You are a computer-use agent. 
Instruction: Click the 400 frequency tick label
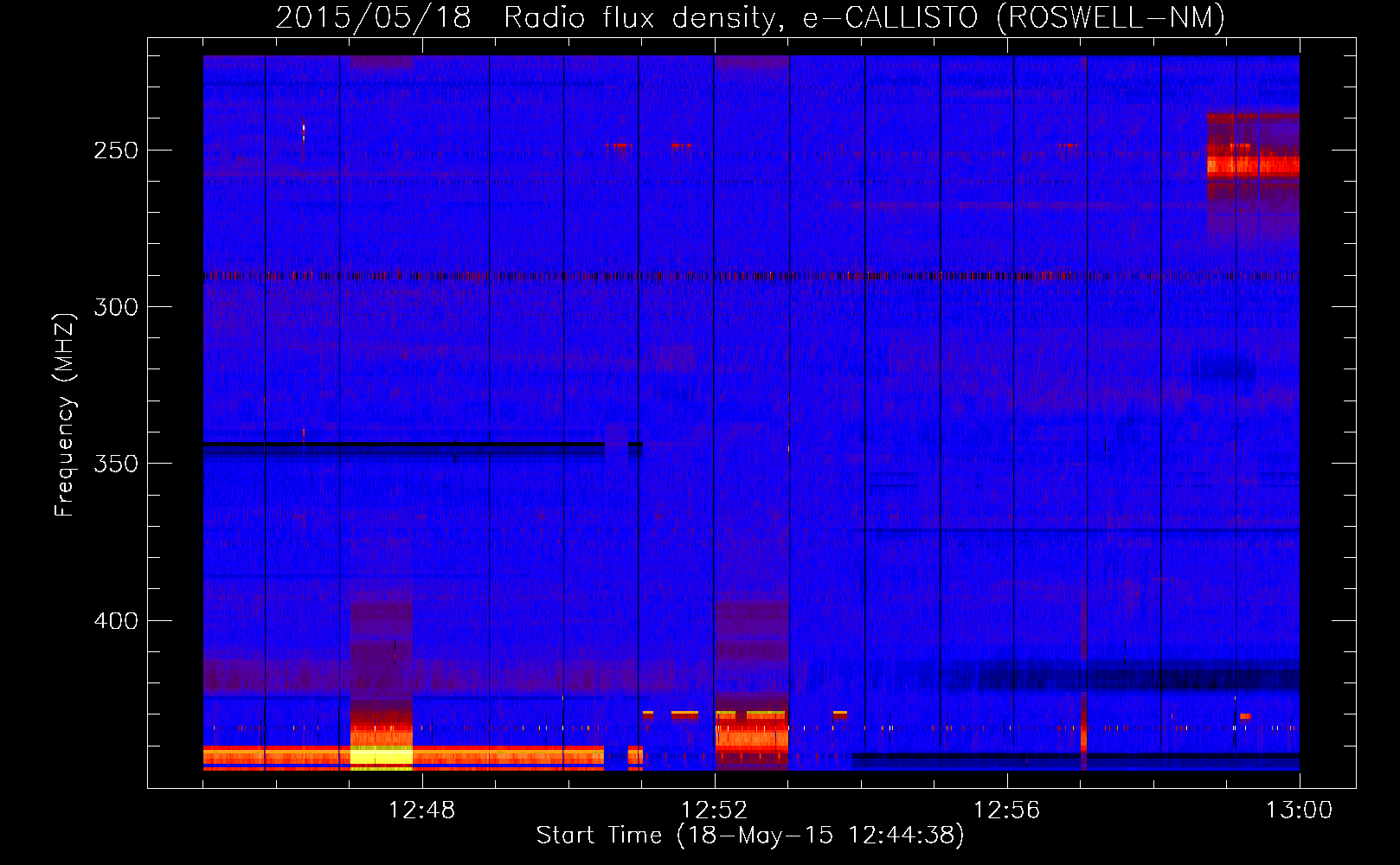(x=116, y=621)
